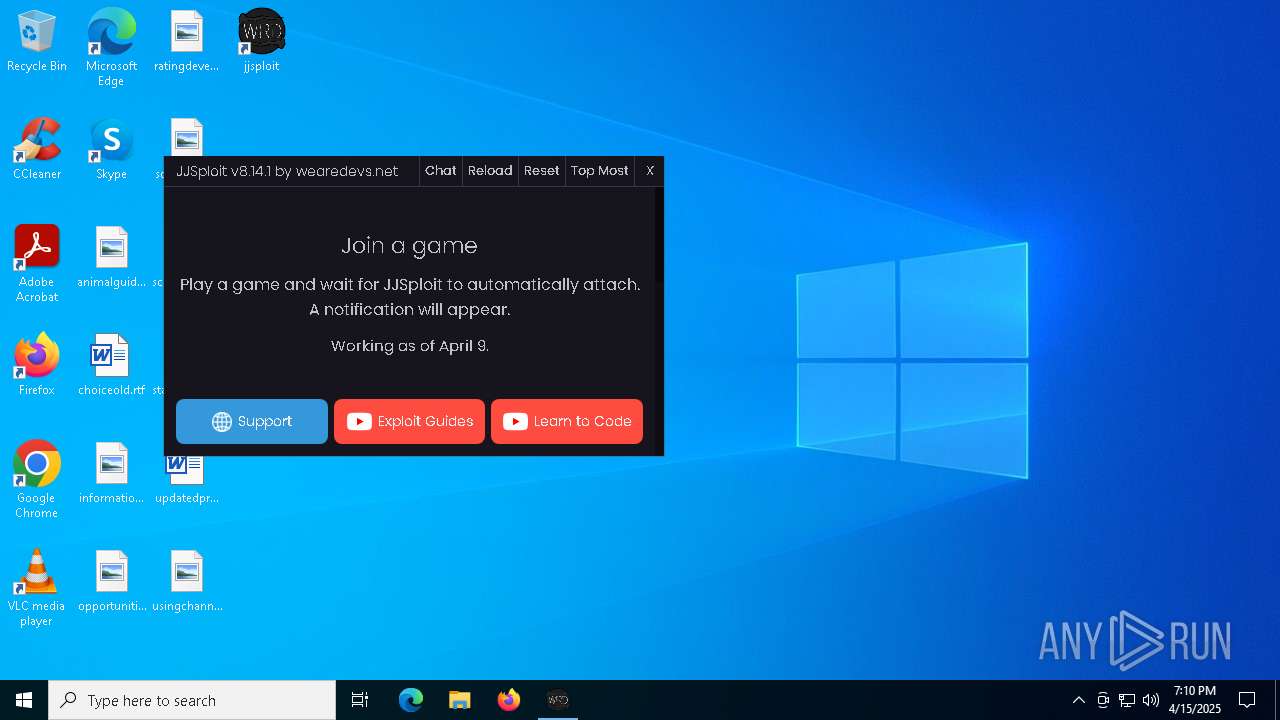
Task: Select the Google Chrome desktop icon
Action: (37, 480)
